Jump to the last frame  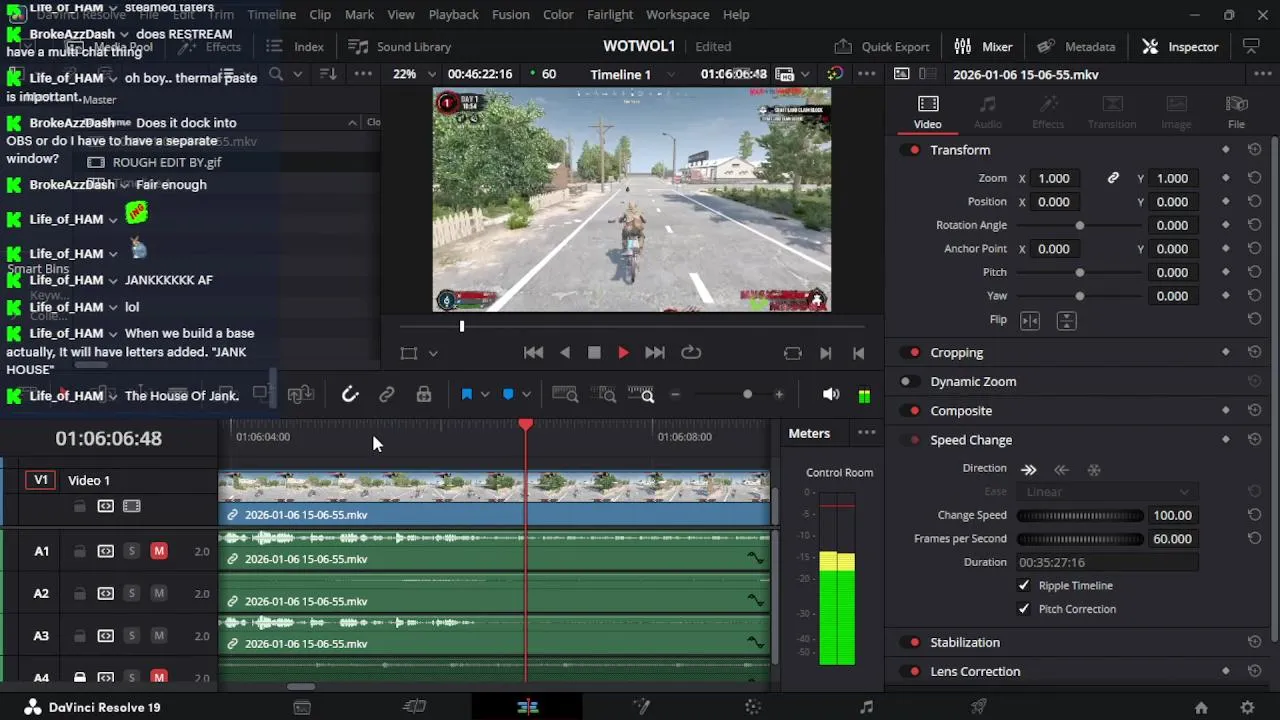[x=655, y=353]
